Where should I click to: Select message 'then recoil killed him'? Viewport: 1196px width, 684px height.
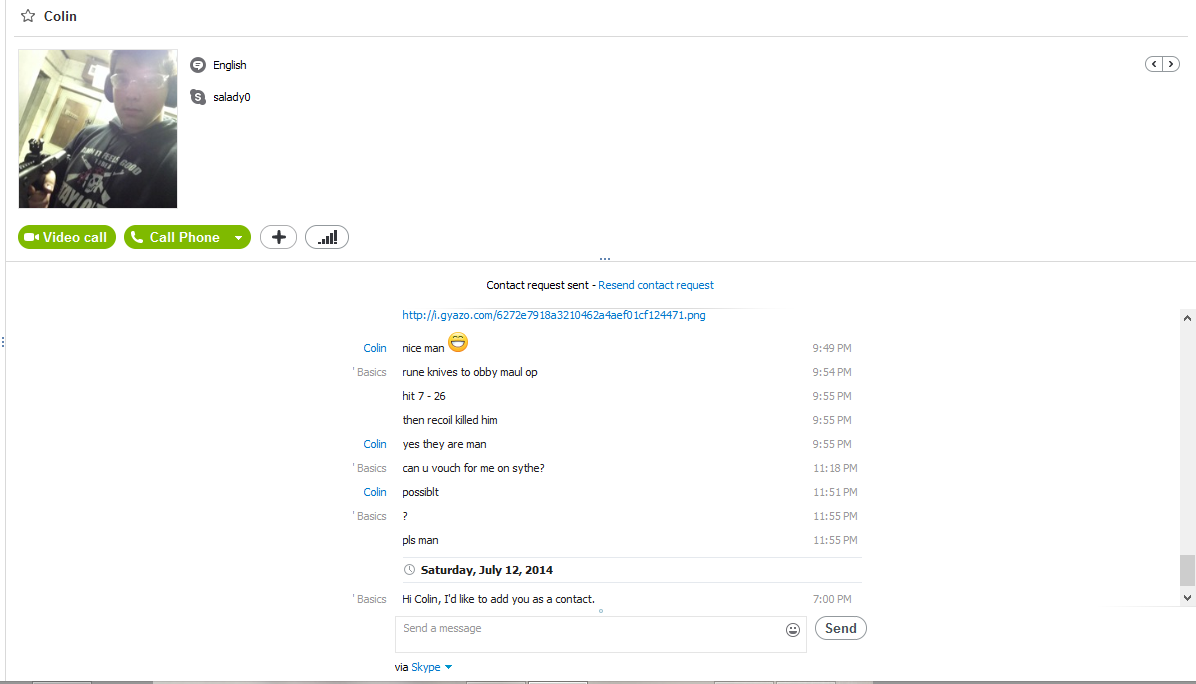tap(450, 420)
